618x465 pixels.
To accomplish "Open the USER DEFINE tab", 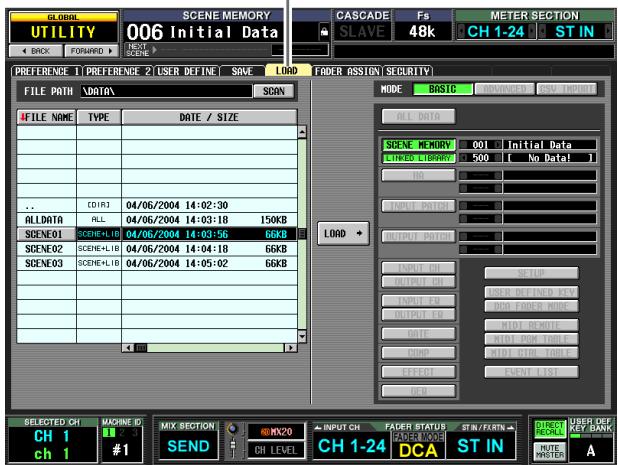I will (x=187, y=71).
